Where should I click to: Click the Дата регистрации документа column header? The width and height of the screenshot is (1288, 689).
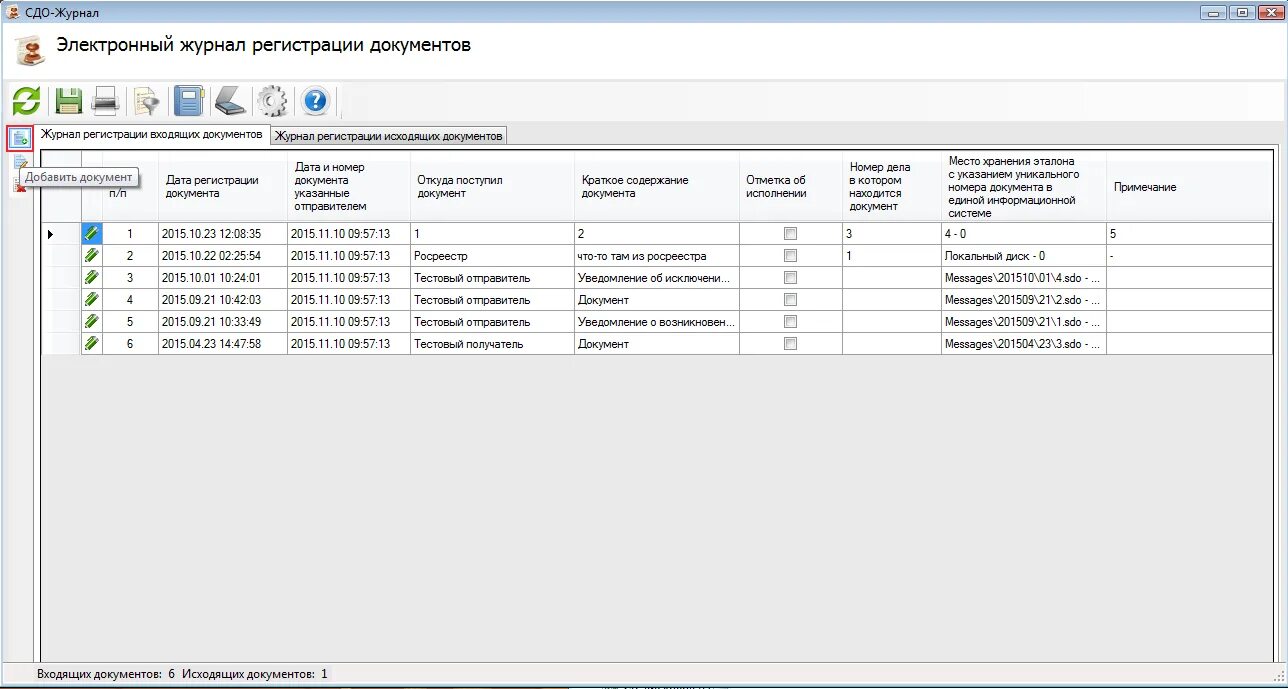coord(222,187)
